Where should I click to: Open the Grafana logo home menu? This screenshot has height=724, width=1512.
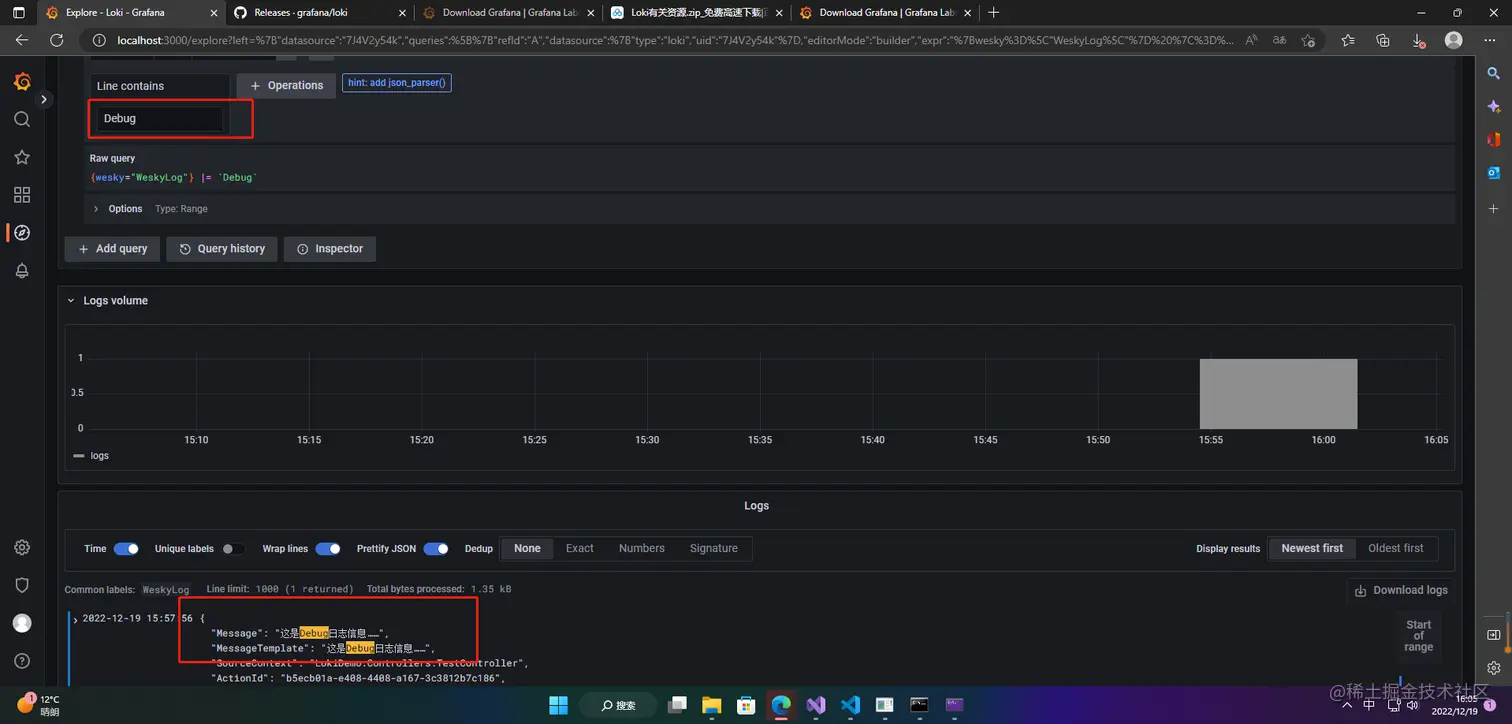pyautogui.click(x=22, y=81)
